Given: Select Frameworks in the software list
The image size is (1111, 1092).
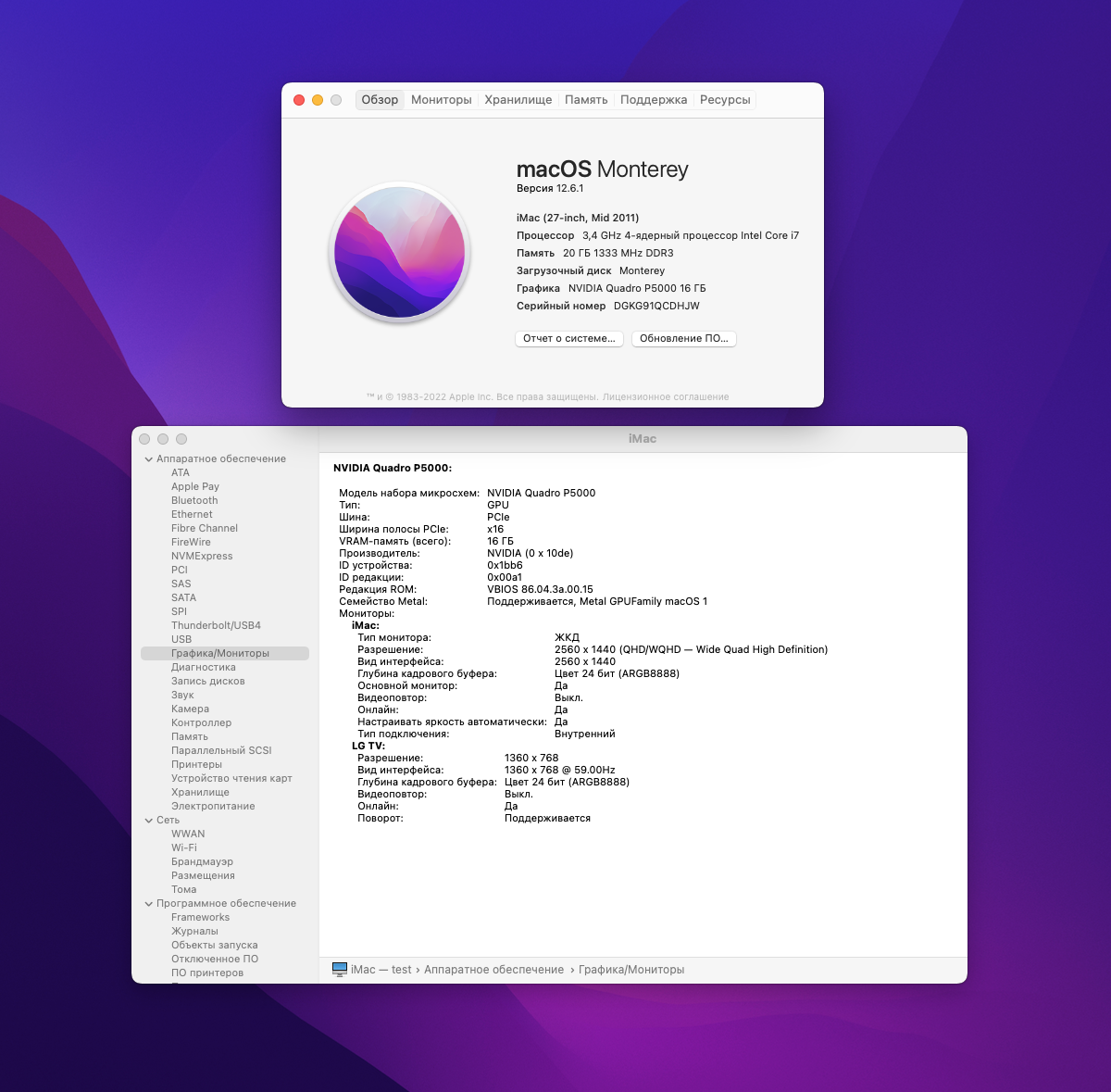Looking at the screenshot, I should pos(200,918).
